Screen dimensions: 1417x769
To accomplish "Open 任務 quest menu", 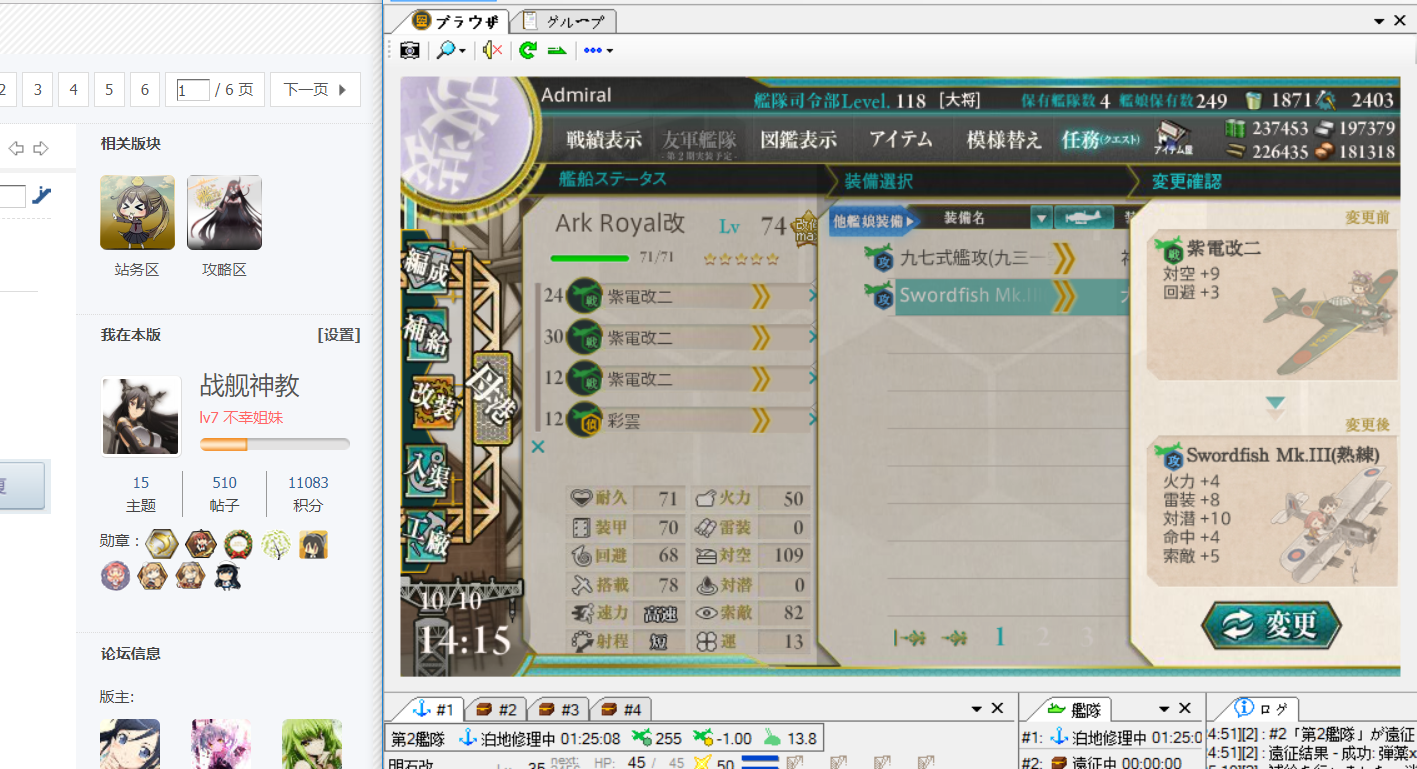I will pyautogui.click(x=1100, y=140).
